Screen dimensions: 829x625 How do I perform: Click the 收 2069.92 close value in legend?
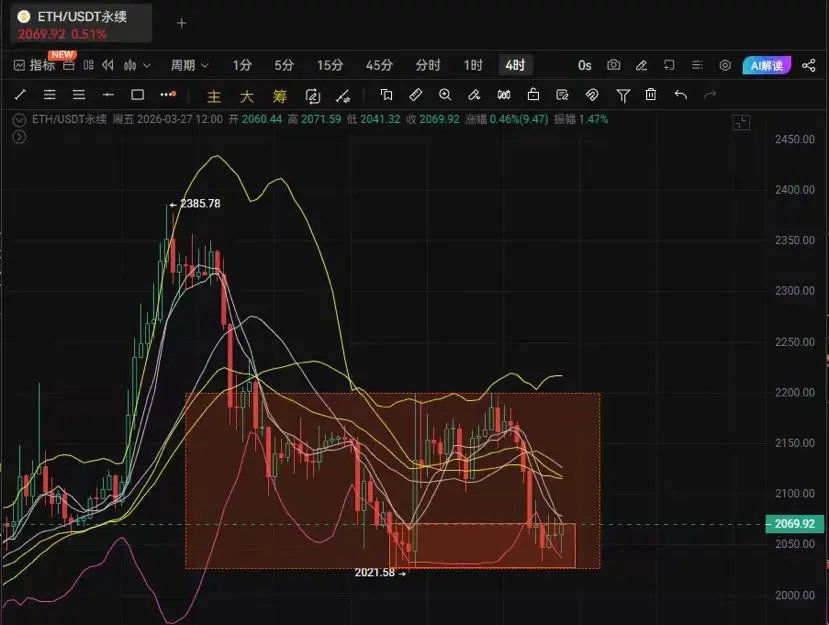pyautogui.click(x=433, y=120)
